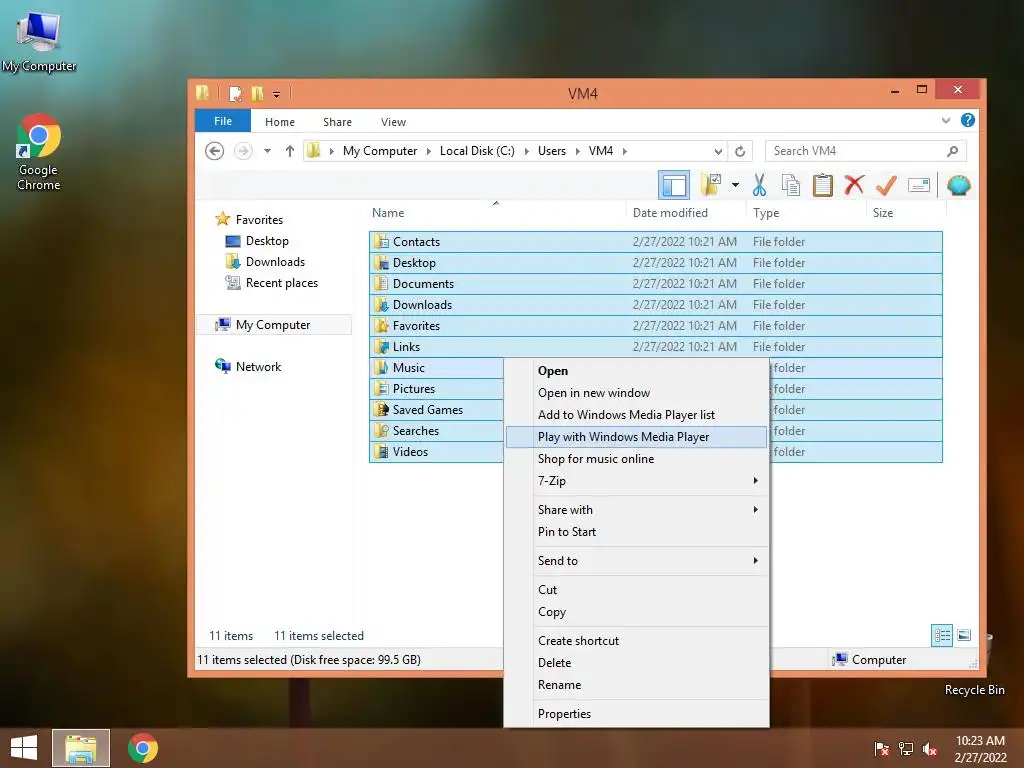Switch to the Share ribbon tab
This screenshot has width=1024, height=768.
[x=337, y=122]
